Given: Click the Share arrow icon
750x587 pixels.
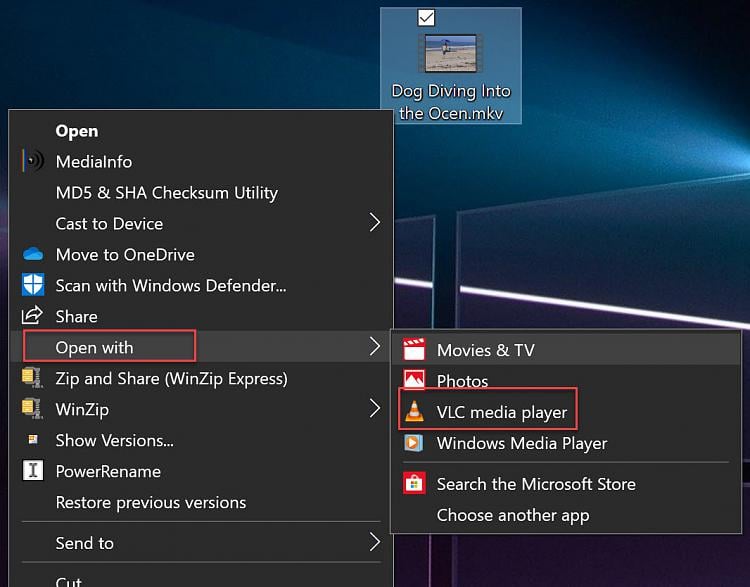Looking at the screenshot, I should point(33,315).
